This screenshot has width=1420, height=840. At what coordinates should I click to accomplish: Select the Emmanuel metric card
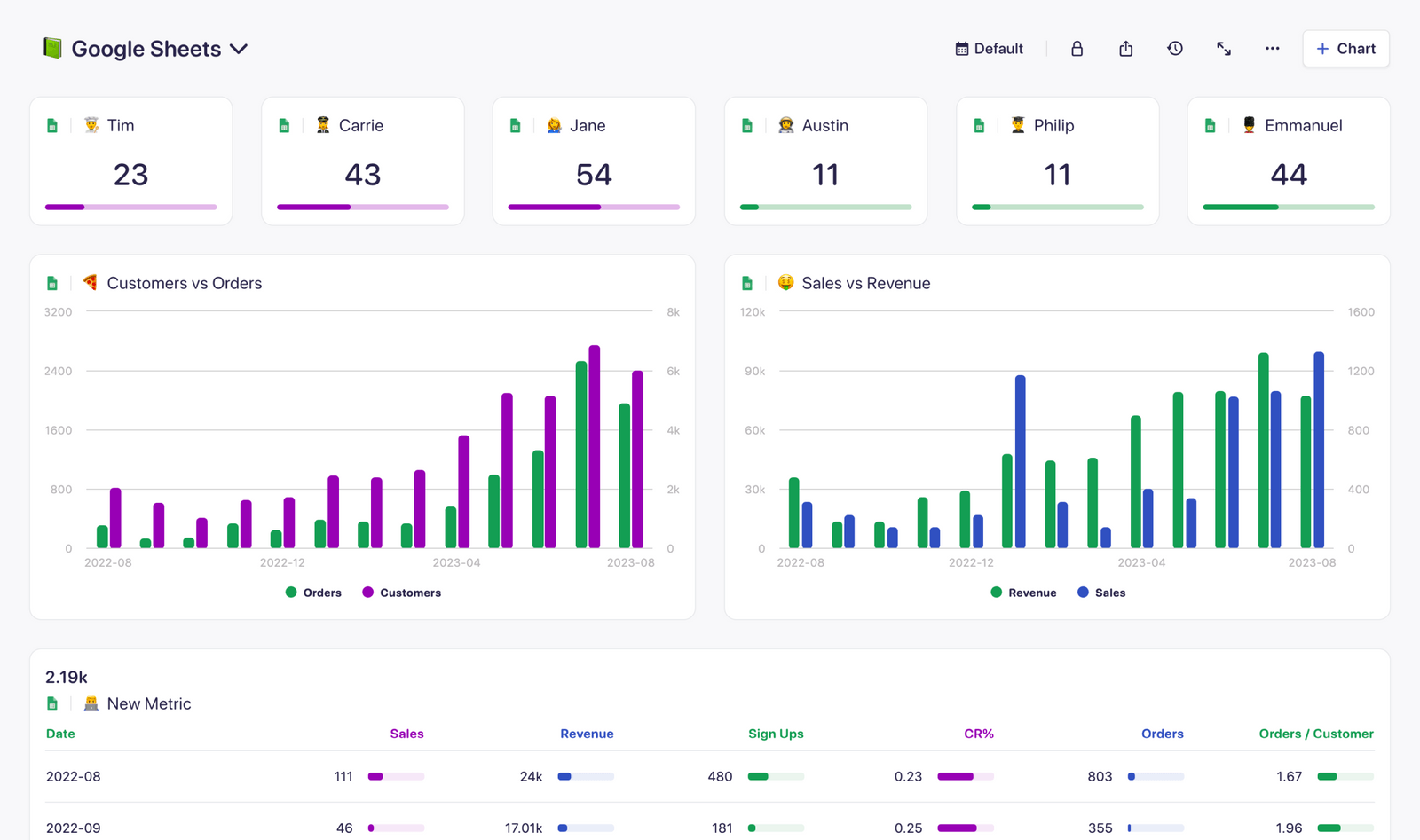coord(1287,161)
